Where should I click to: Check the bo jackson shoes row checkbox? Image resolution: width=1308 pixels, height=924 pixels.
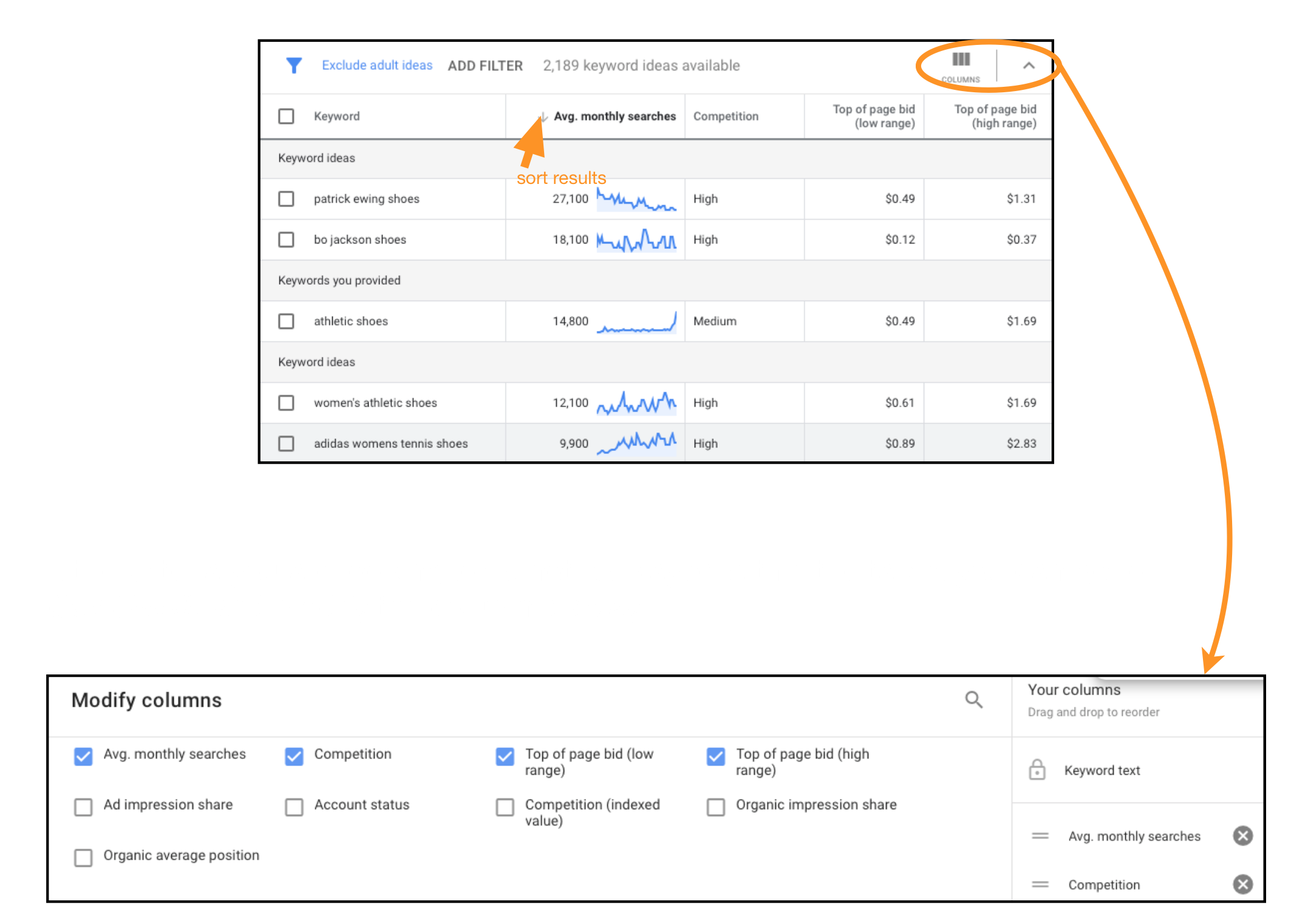[286, 240]
